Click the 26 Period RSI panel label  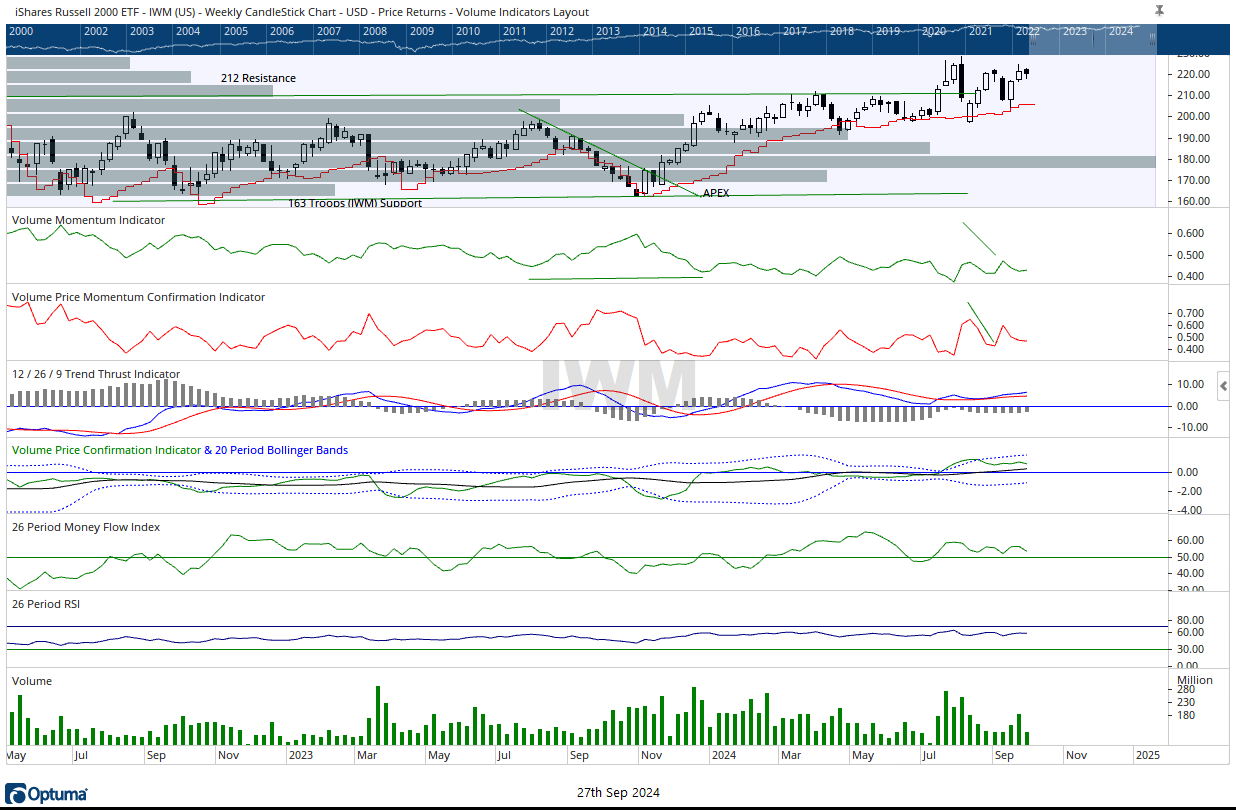(x=45, y=604)
